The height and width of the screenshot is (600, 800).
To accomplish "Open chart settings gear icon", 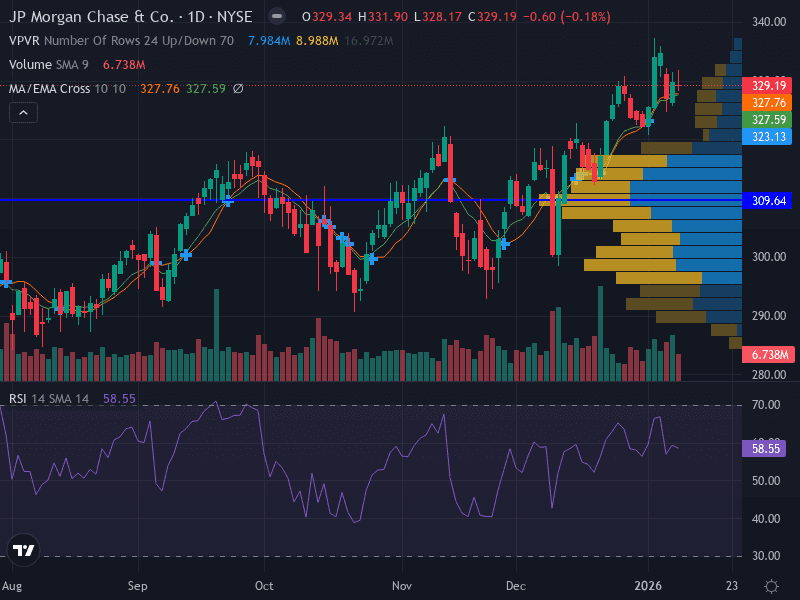I will [771, 586].
